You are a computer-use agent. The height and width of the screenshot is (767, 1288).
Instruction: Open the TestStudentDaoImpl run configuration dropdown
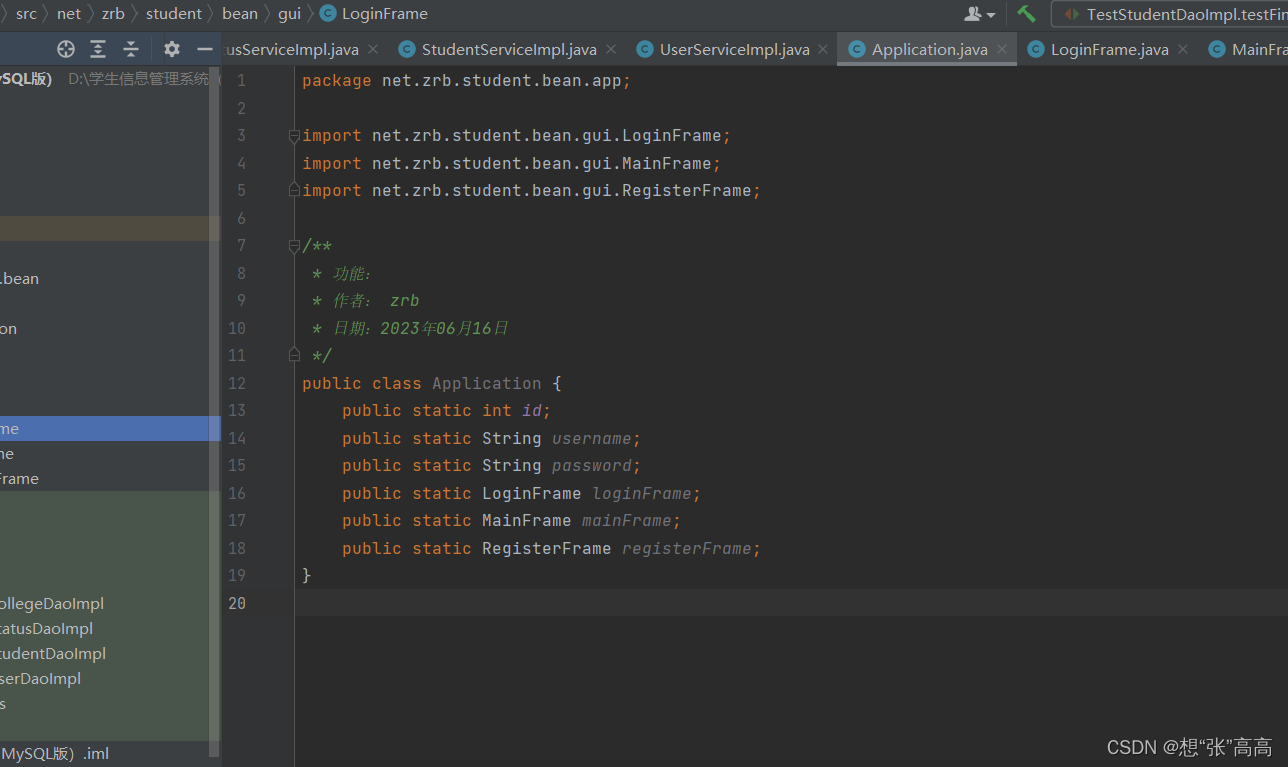(1170, 14)
